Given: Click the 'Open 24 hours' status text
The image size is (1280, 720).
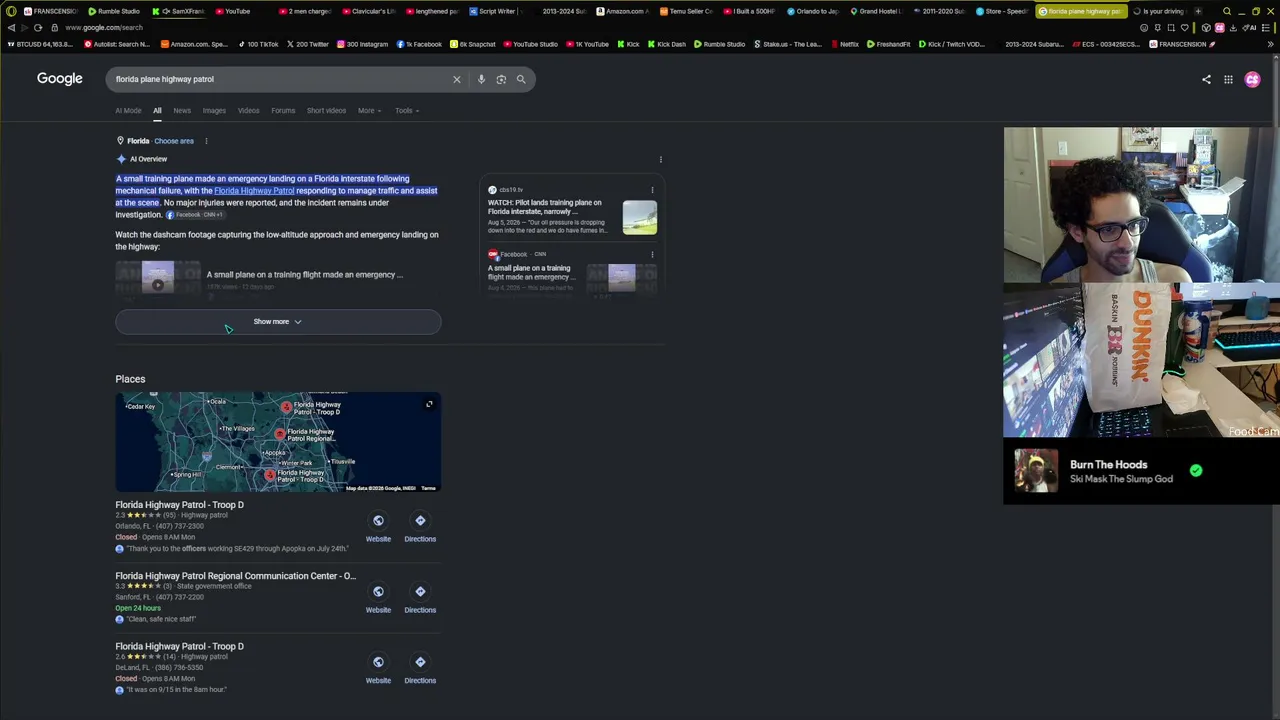Looking at the screenshot, I should pyautogui.click(x=138, y=608).
